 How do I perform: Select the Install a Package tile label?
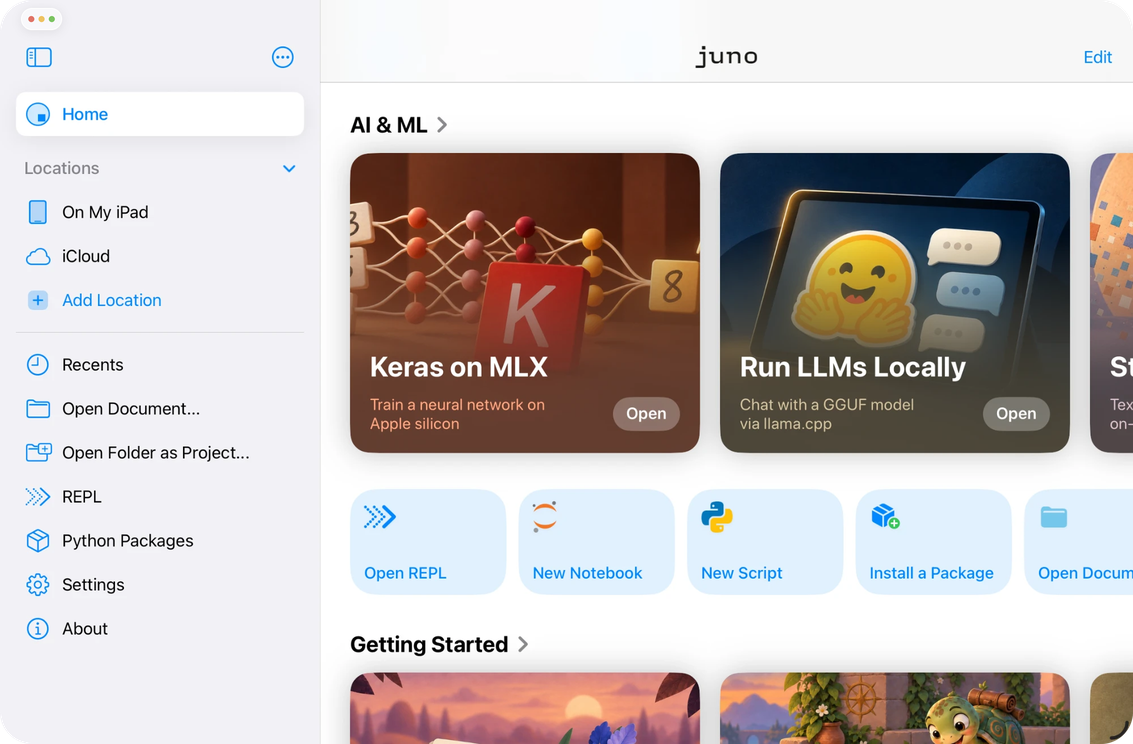coord(931,573)
